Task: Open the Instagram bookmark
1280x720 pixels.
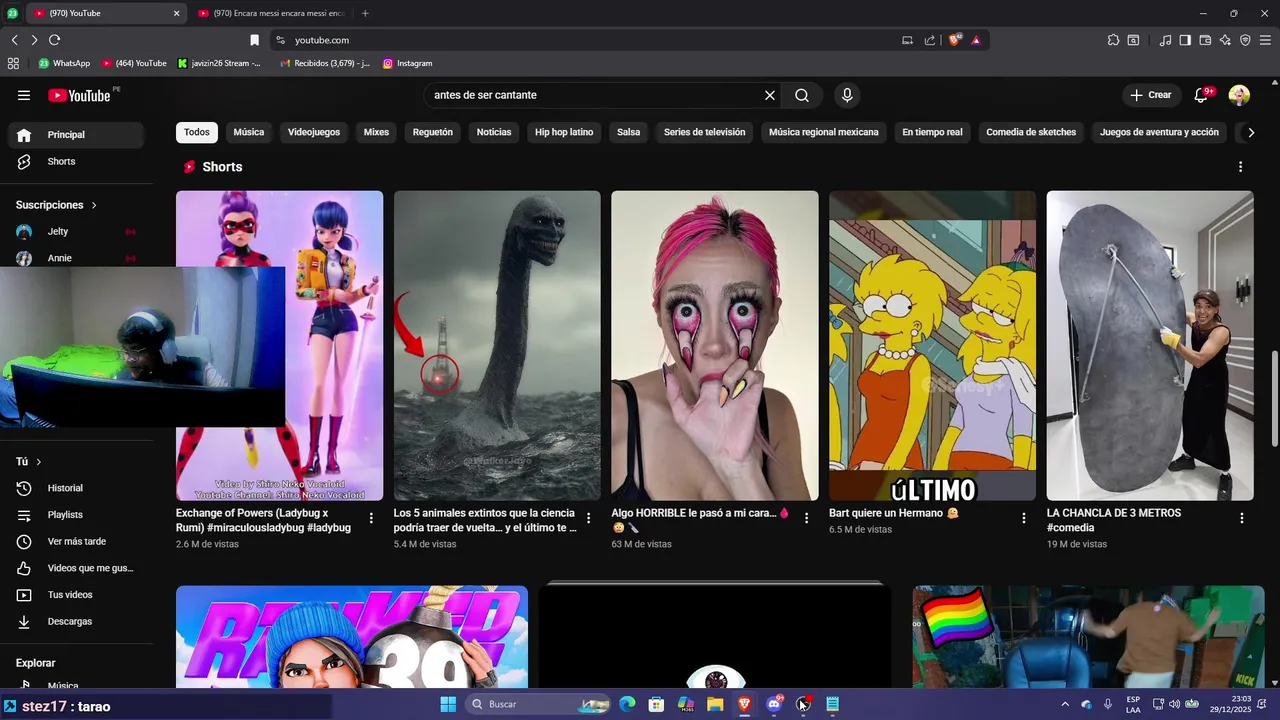Action: click(407, 63)
